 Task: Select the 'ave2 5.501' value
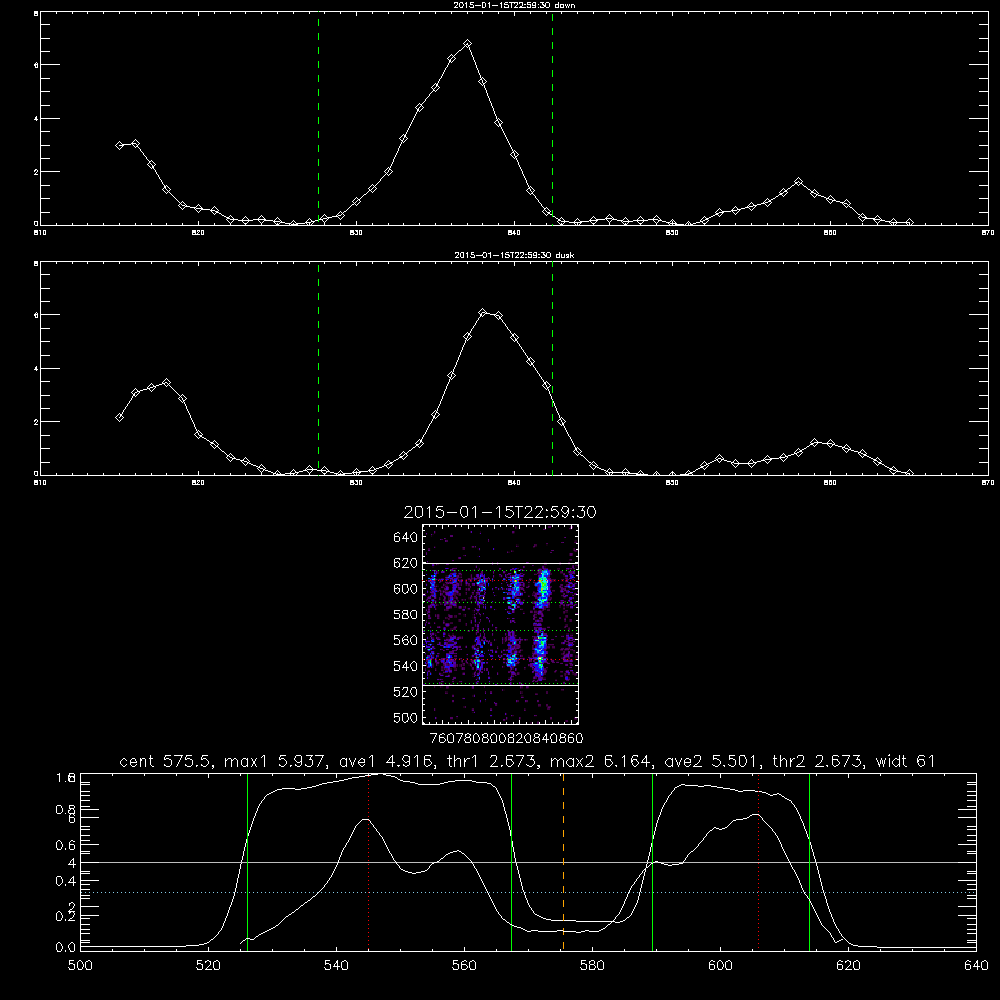coord(710,761)
